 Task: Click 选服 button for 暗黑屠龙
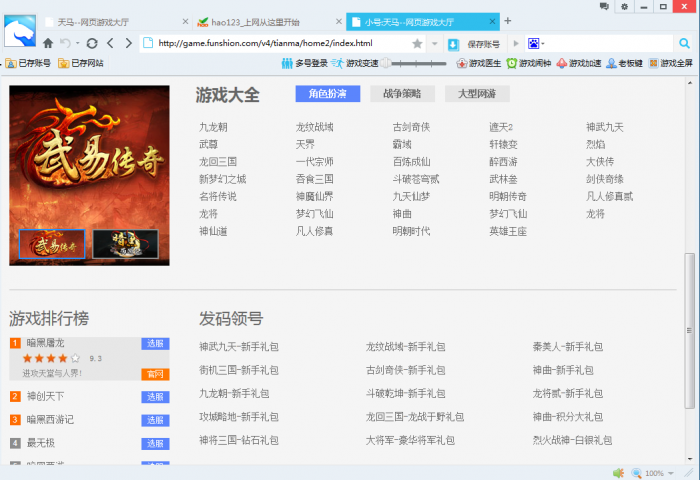pos(155,343)
